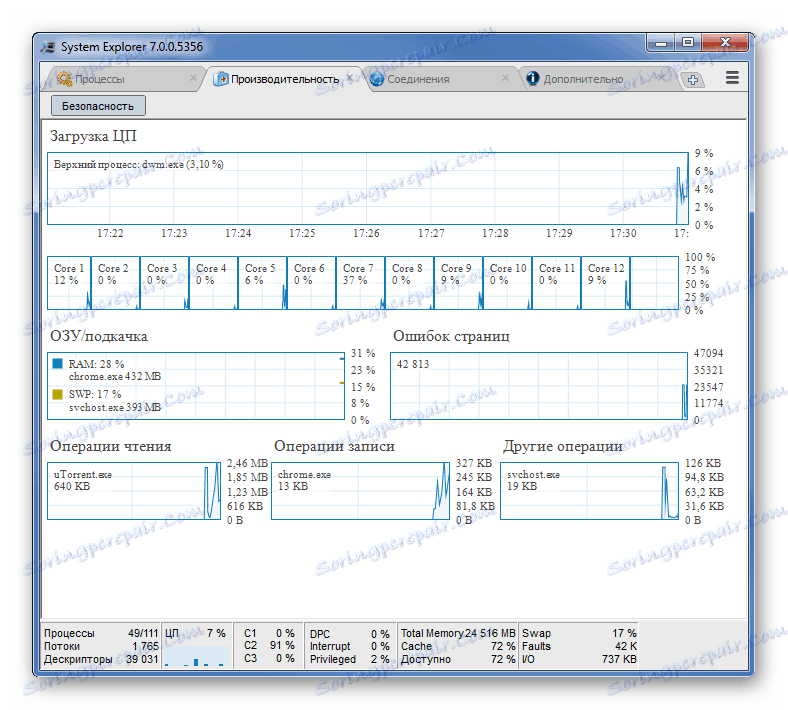Click the CPU load history graph
The width and height of the screenshot is (788, 710).
368,188
